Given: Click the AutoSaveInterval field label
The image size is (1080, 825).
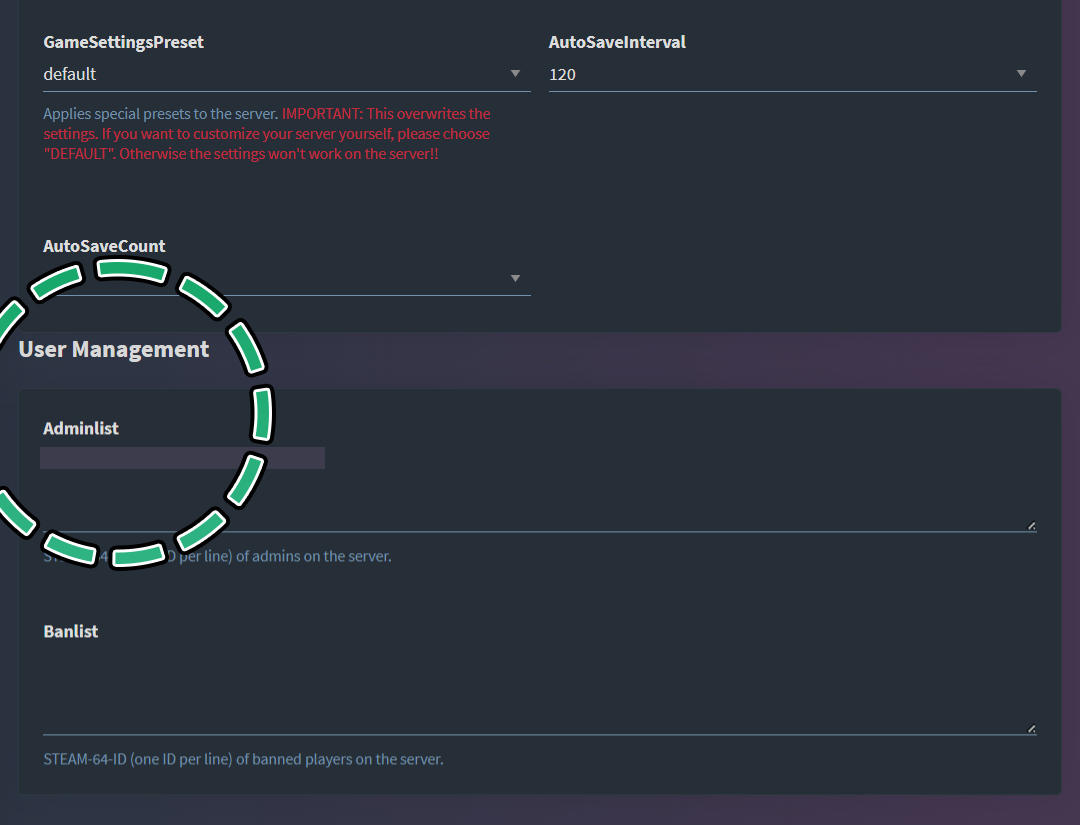Looking at the screenshot, I should [617, 43].
